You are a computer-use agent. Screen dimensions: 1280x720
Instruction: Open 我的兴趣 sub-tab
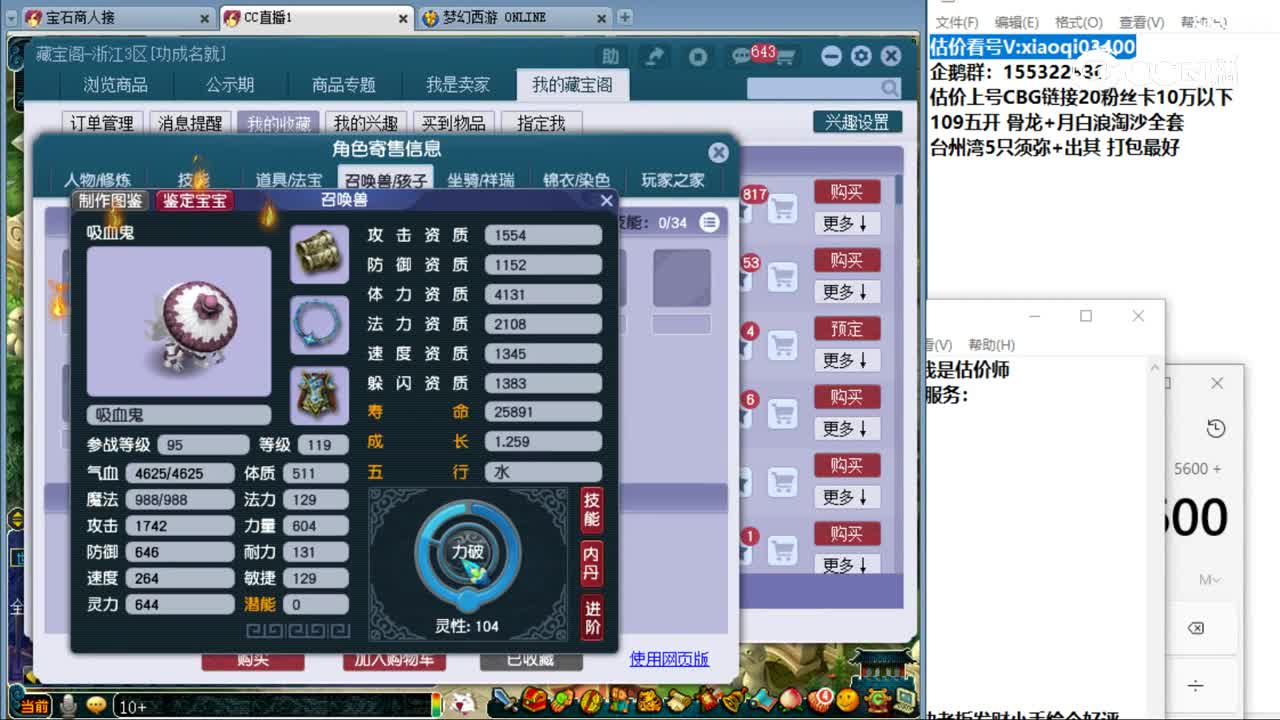(366, 123)
